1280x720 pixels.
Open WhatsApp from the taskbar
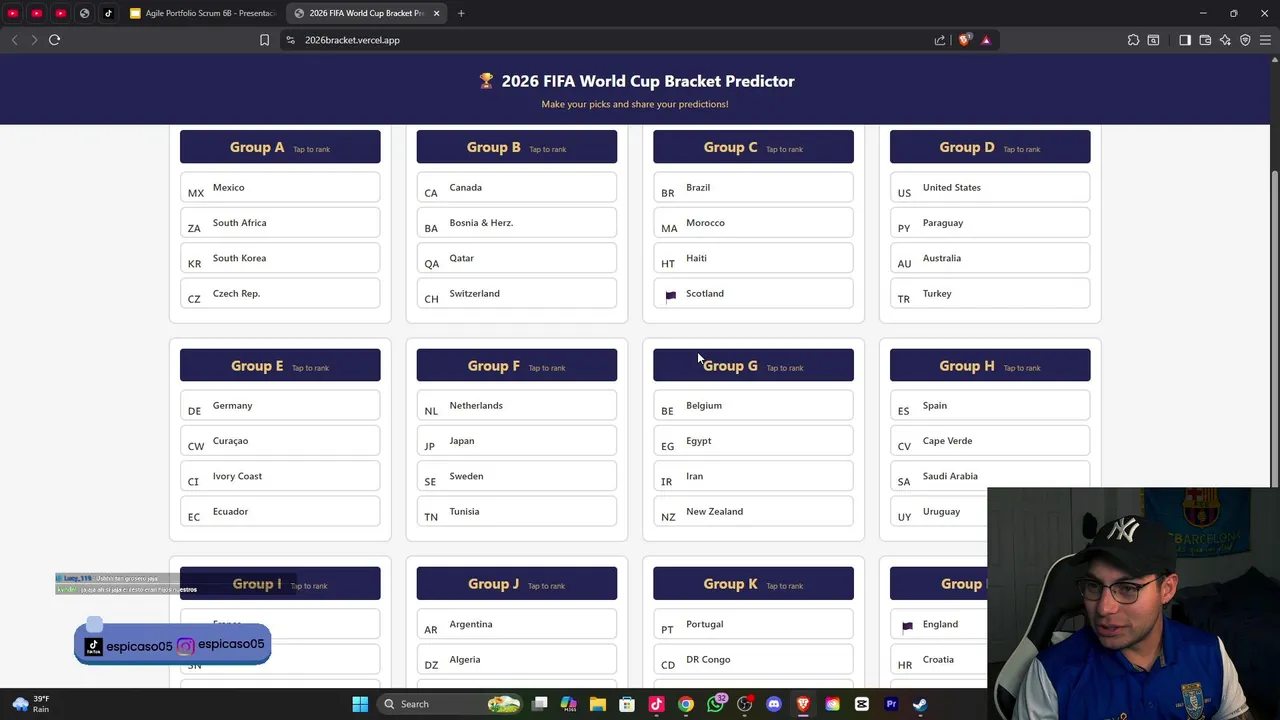point(715,704)
